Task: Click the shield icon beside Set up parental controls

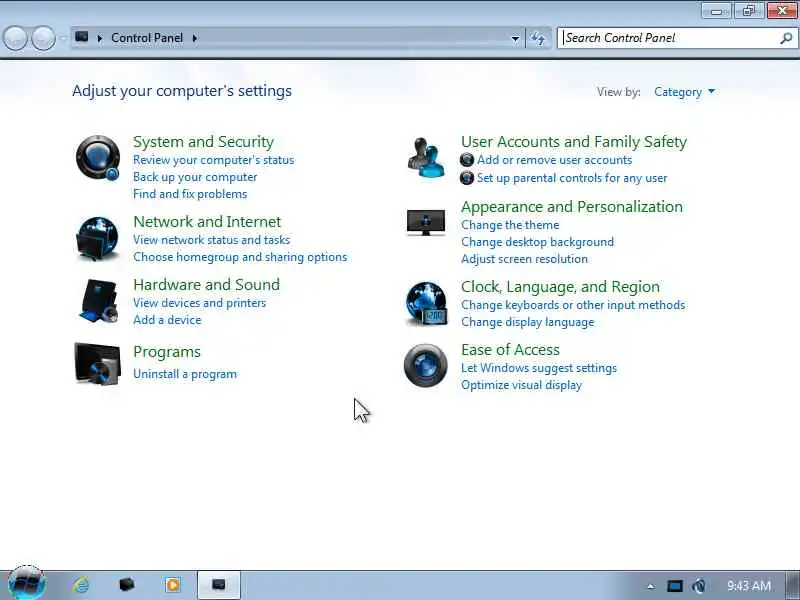Action: [x=467, y=178]
